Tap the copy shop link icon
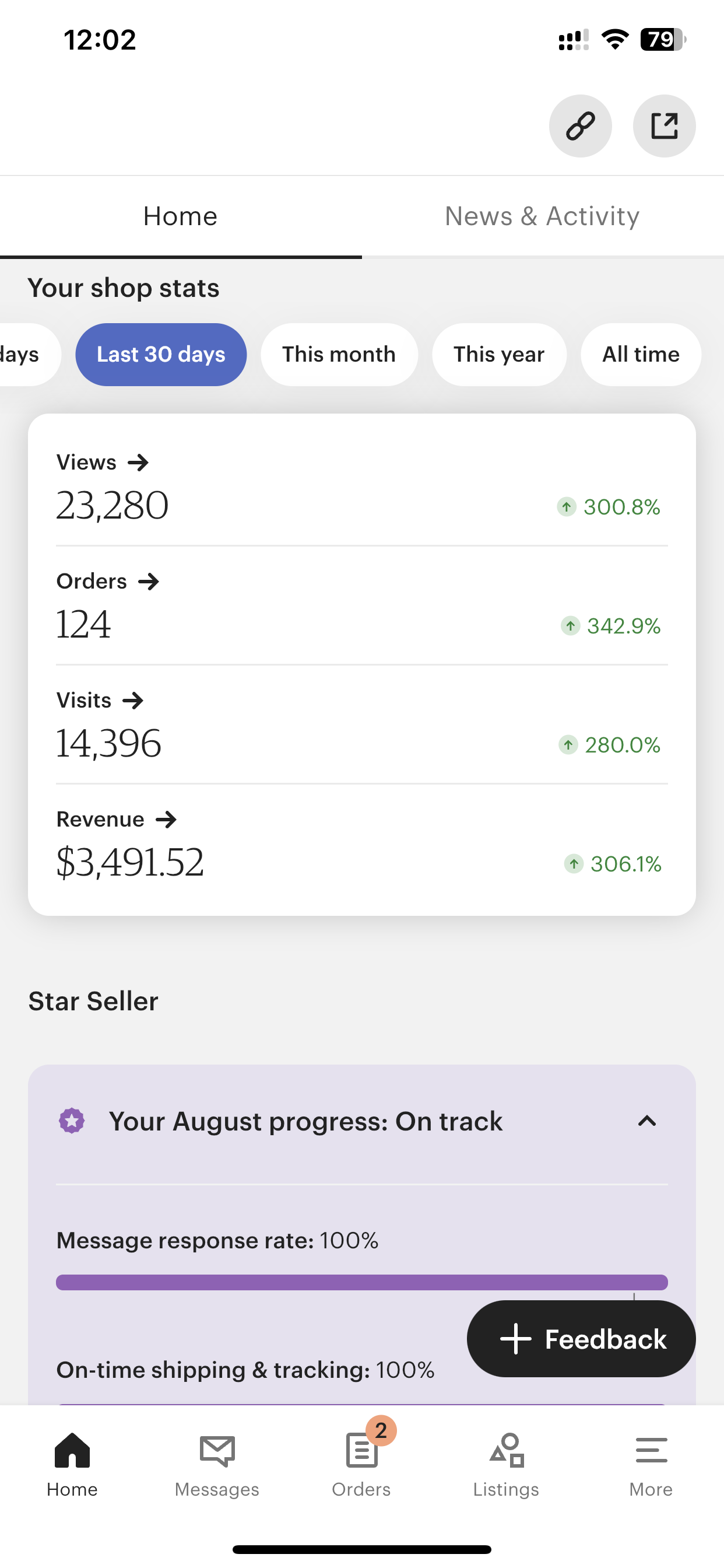Screen dimensions: 724x1568 click(x=580, y=126)
